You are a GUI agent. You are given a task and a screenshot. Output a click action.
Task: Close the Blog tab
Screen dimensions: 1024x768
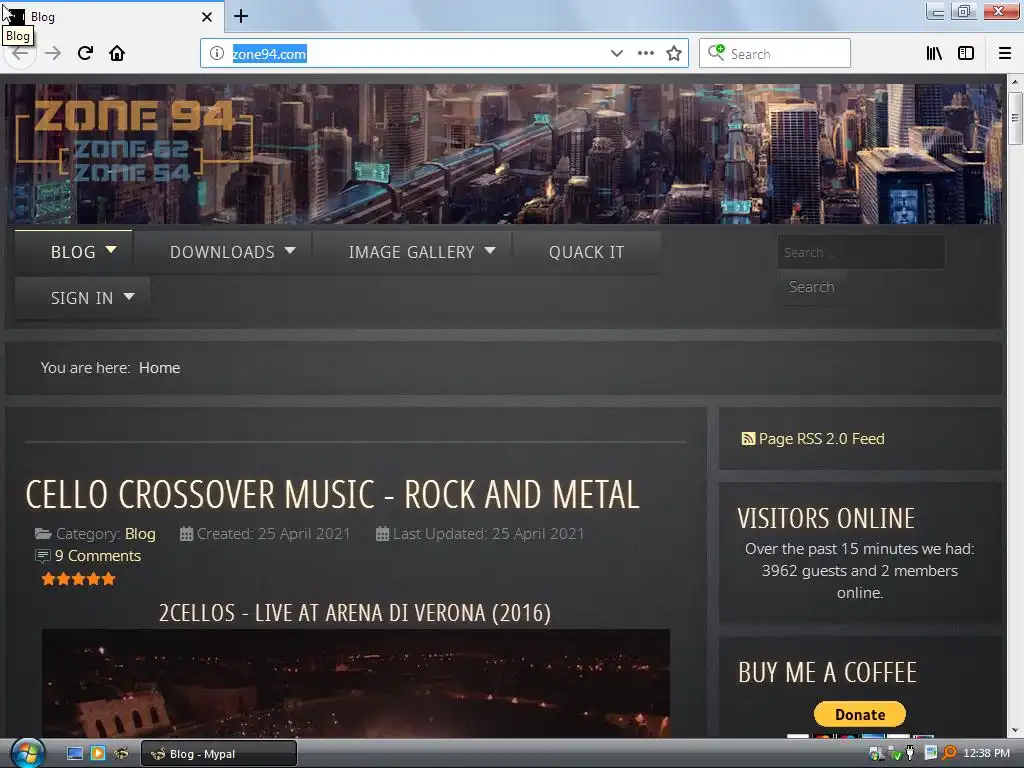click(207, 17)
